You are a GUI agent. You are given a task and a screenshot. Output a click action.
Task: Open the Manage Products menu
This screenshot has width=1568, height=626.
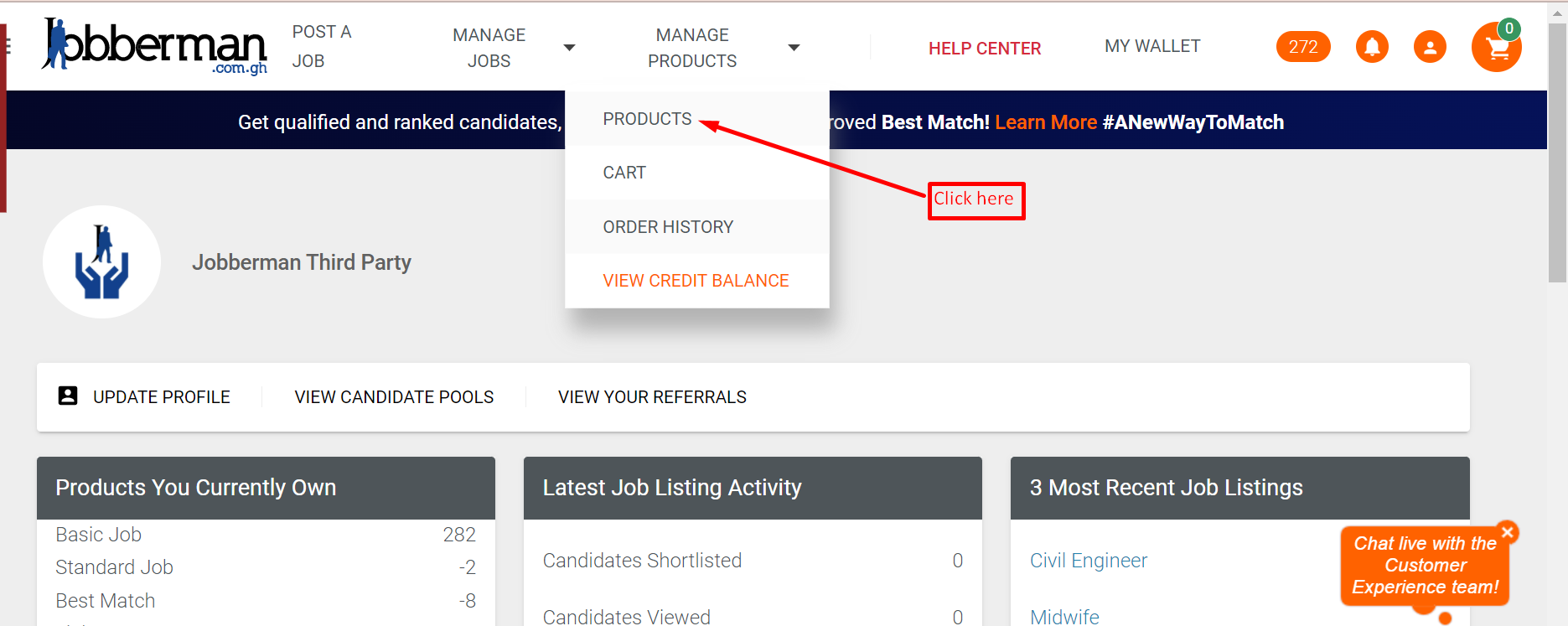pyautogui.click(x=692, y=48)
